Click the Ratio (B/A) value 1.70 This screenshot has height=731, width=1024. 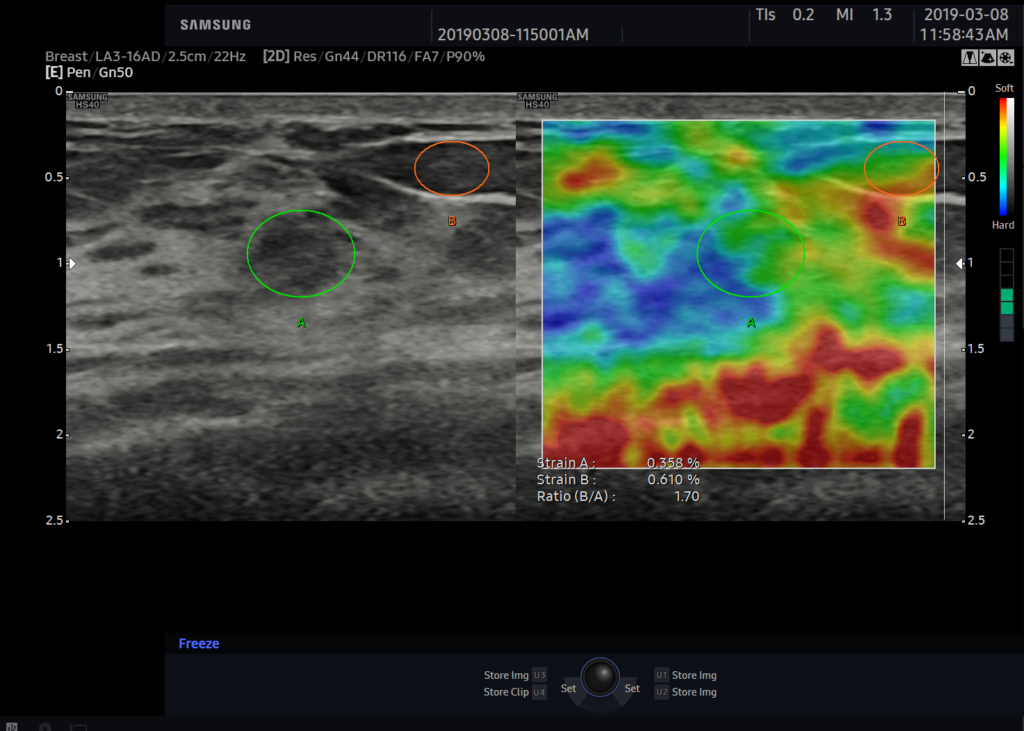tap(686, 496)
